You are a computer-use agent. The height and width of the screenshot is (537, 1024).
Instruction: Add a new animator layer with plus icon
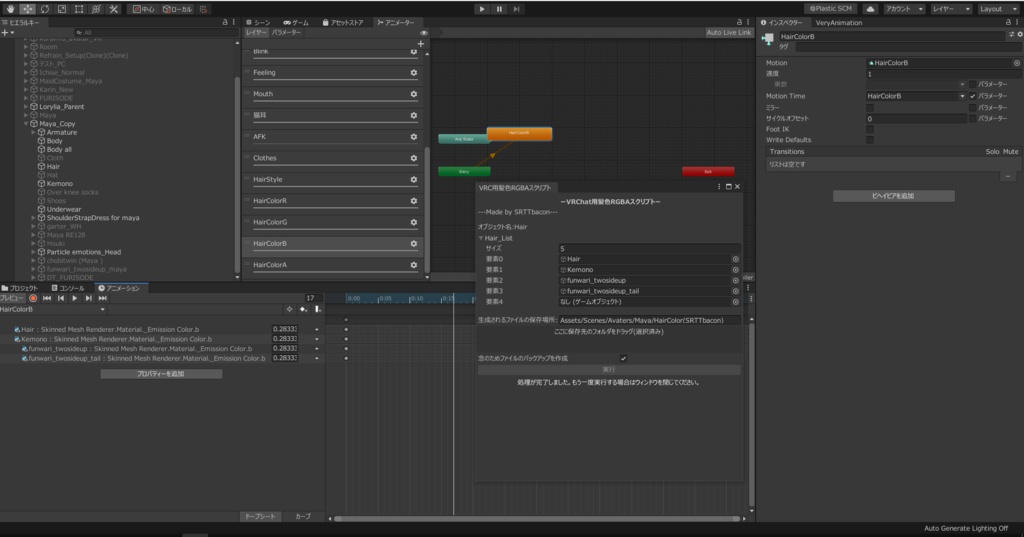421,44
